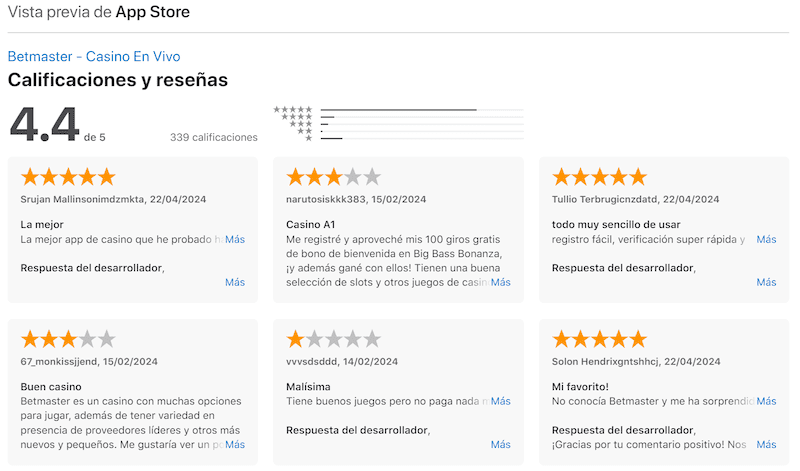Click the star rating on Solon Hendrixgntshhcj's review
Viewport: 800px width, 471px height.
599,339
